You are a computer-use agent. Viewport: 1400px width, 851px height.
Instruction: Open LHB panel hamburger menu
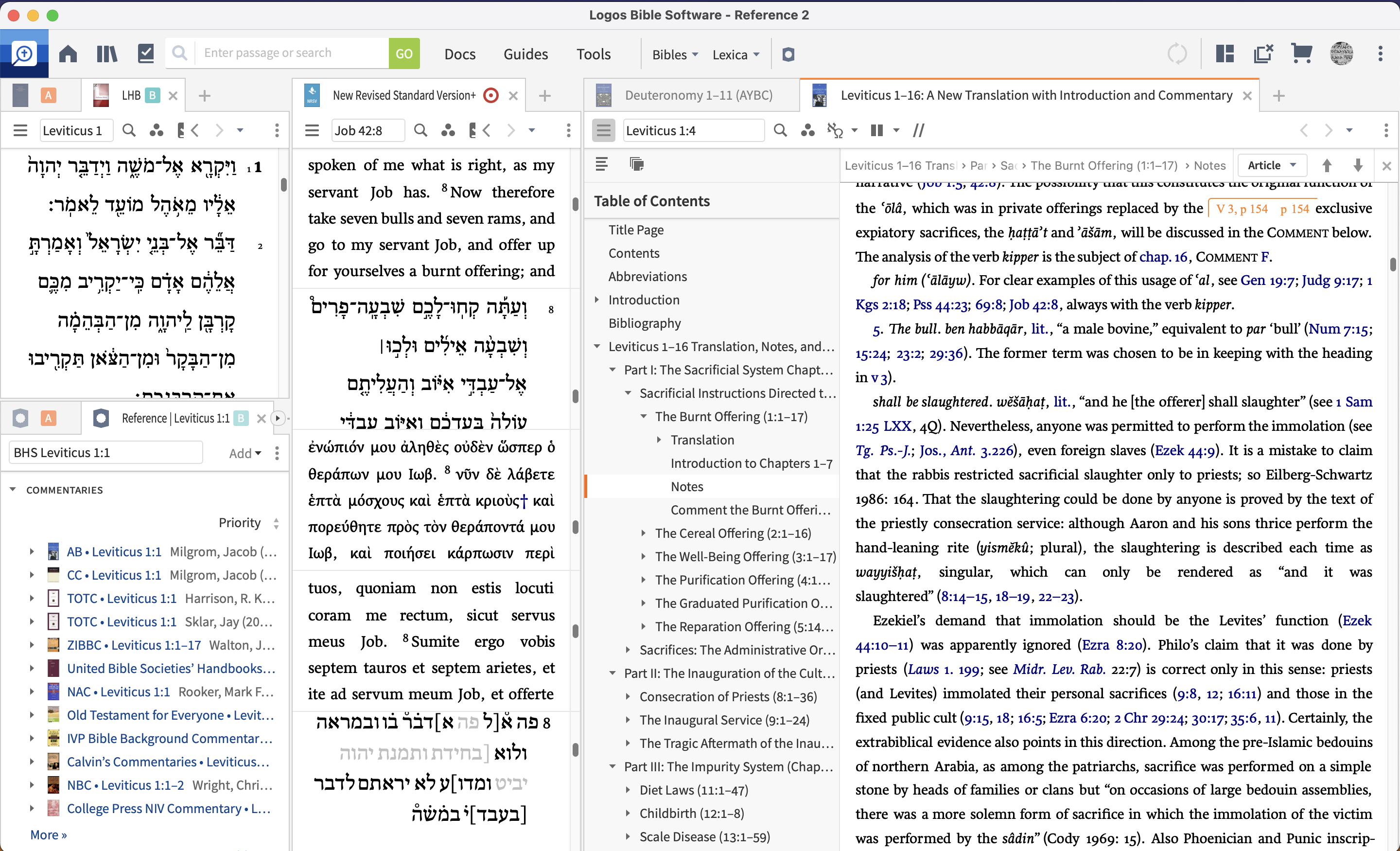pyautogui.click(x=20, y=131)
